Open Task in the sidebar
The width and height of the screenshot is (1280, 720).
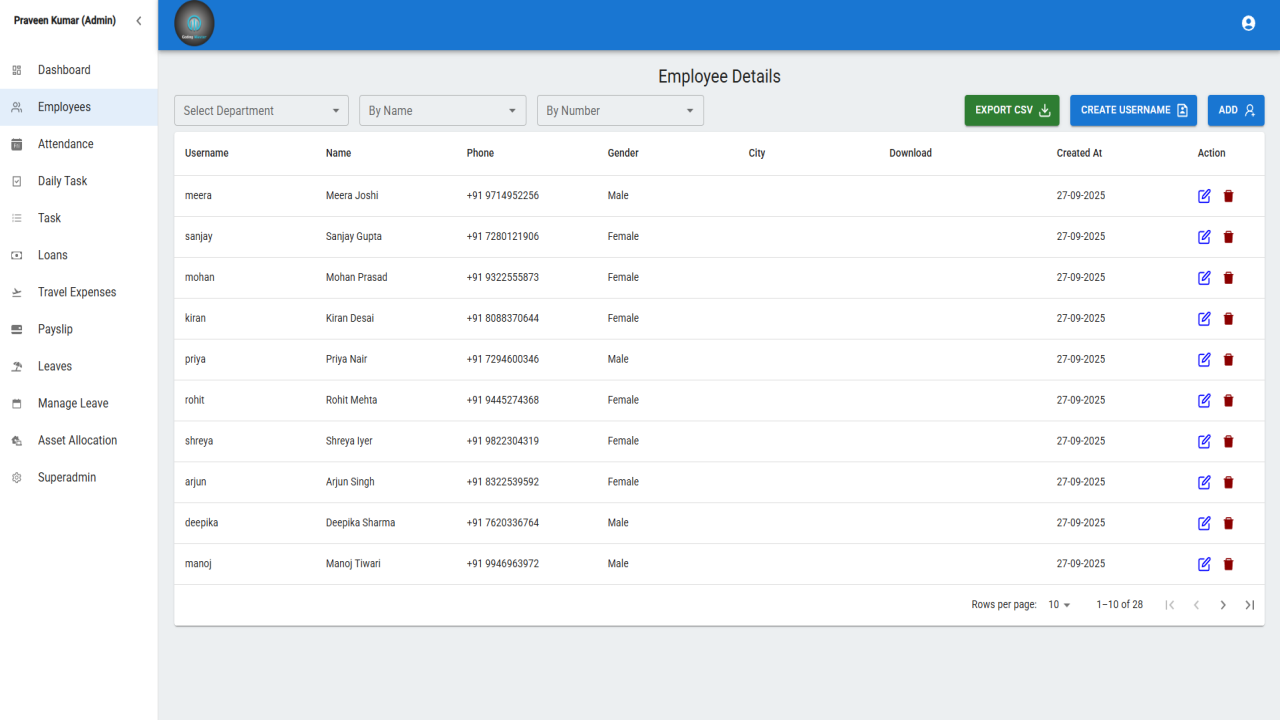tap(79, 218)
